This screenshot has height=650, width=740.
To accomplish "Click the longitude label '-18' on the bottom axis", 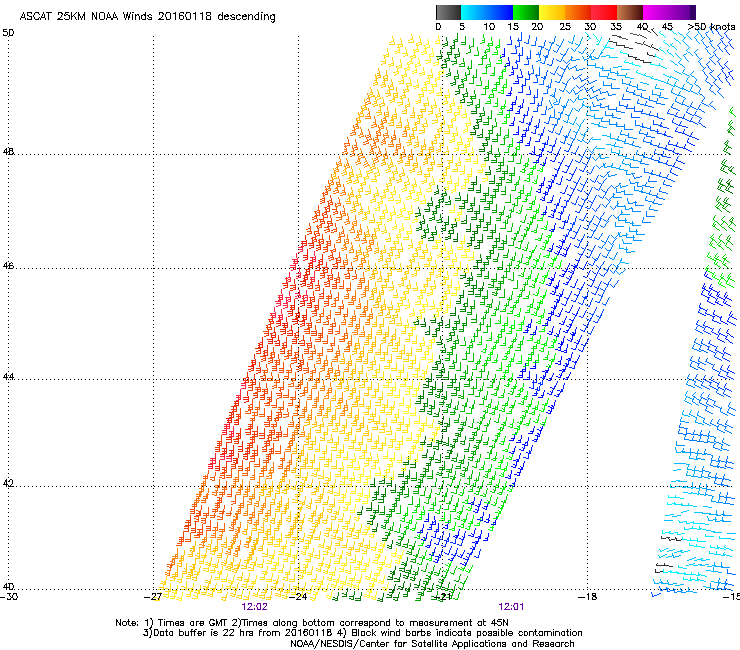I will coord(588,597).
